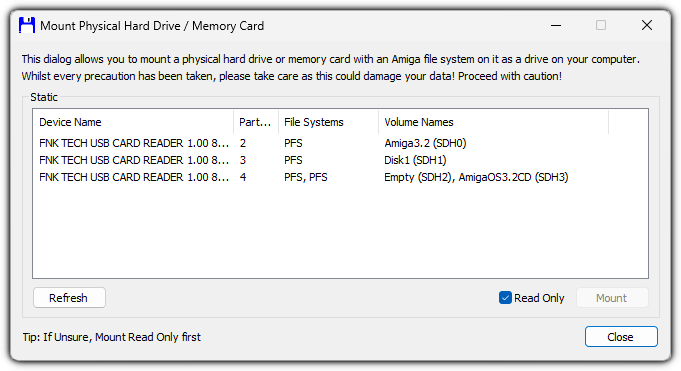Click the Close button at bottom right
Screen dimensions: 681x371
click(x=621, y=337)
